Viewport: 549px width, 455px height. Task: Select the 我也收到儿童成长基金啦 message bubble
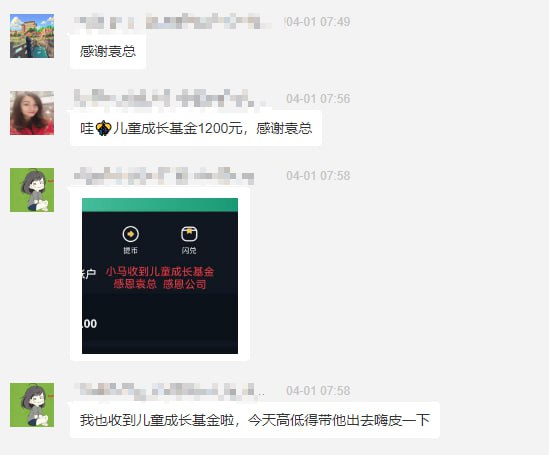click(x=255, y=420)
